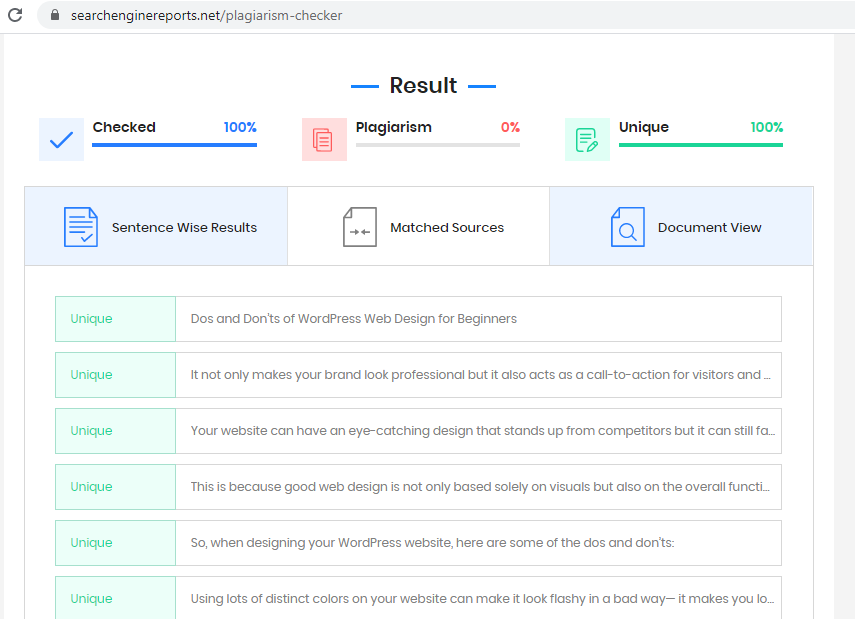855x619 pixels.
Task: Select the Document View tab
Action: (681, 226)
